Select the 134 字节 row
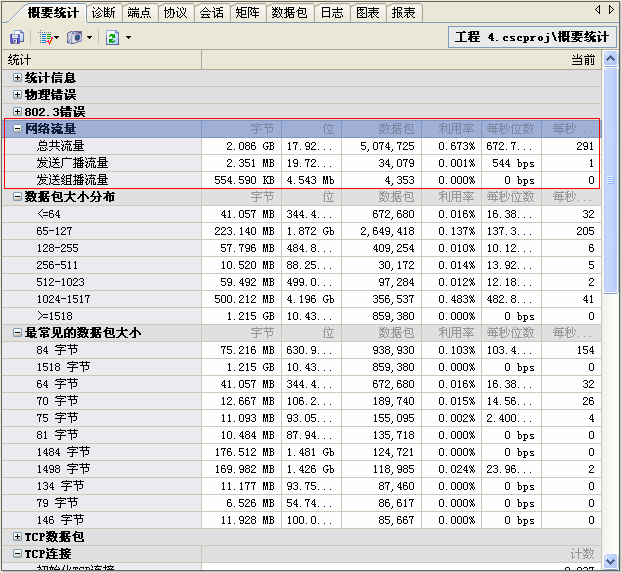622x573 pixels. click(x=301, y=486)
